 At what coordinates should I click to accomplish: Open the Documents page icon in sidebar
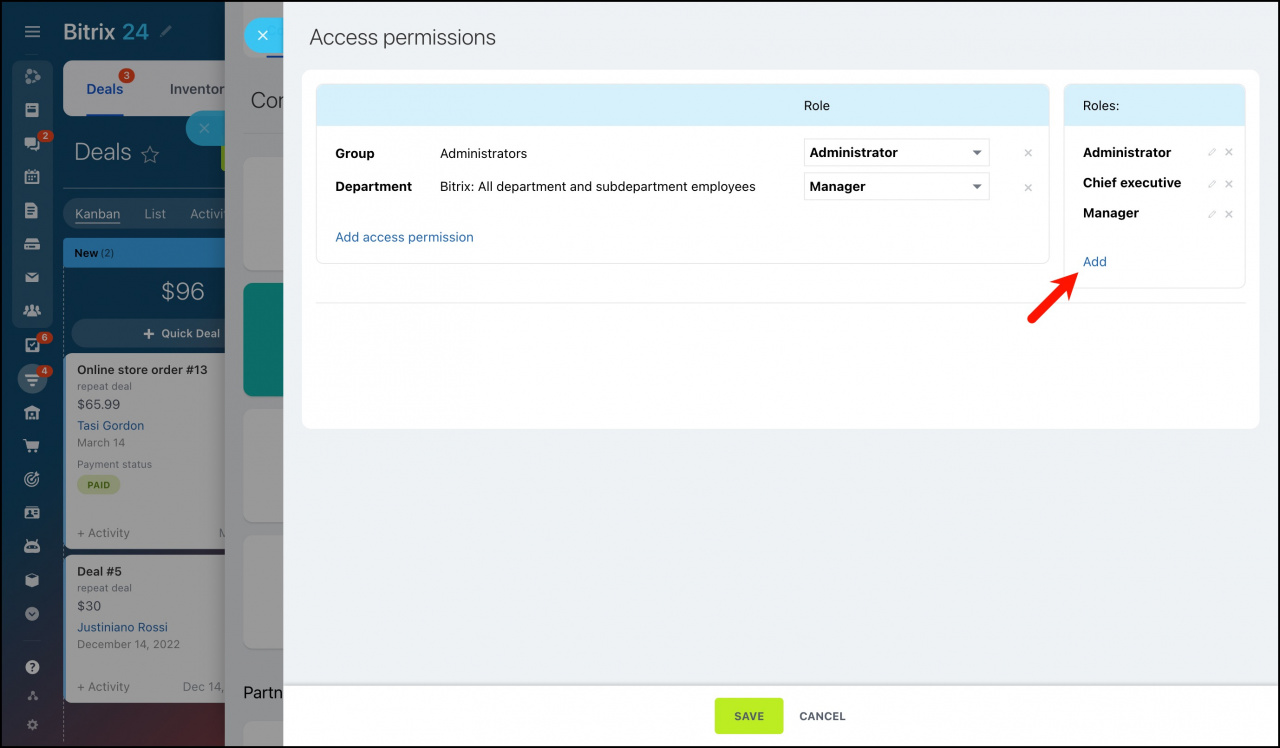click(x=32, y=210)
